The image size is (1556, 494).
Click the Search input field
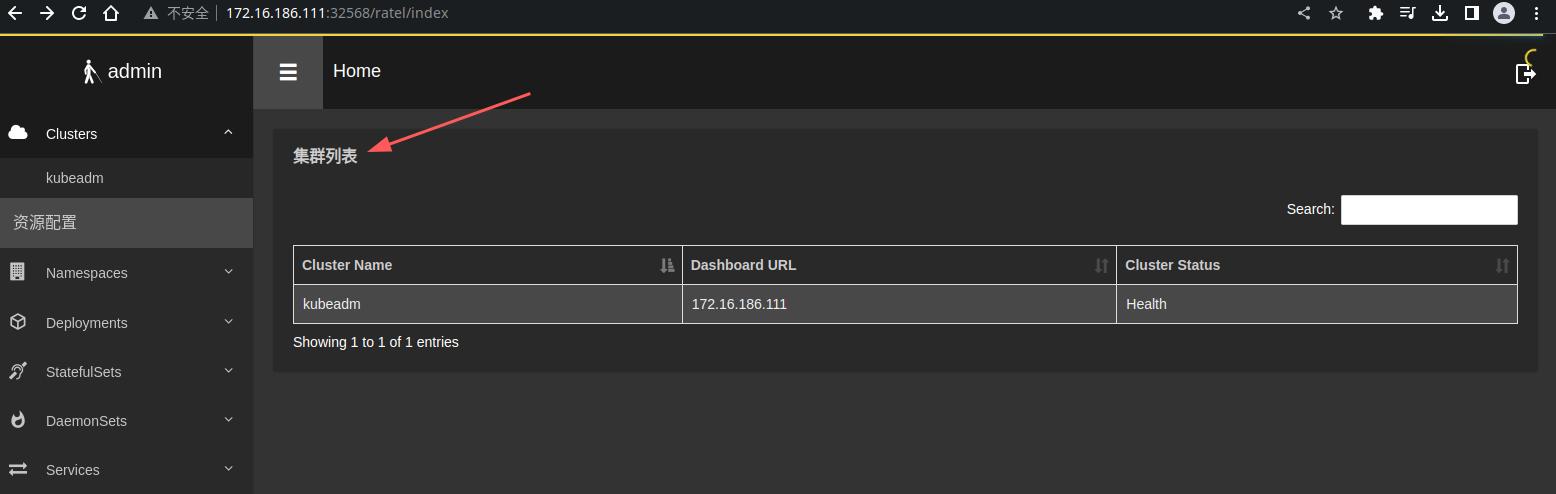pos(1428,210)
